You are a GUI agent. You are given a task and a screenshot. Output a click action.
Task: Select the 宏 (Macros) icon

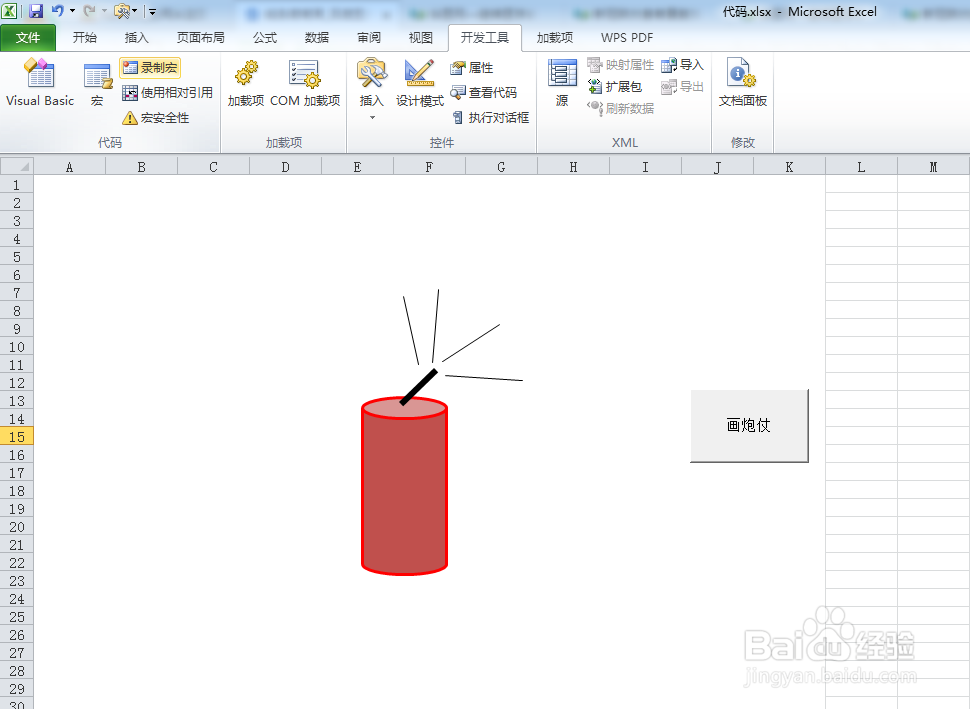[96, 85]
